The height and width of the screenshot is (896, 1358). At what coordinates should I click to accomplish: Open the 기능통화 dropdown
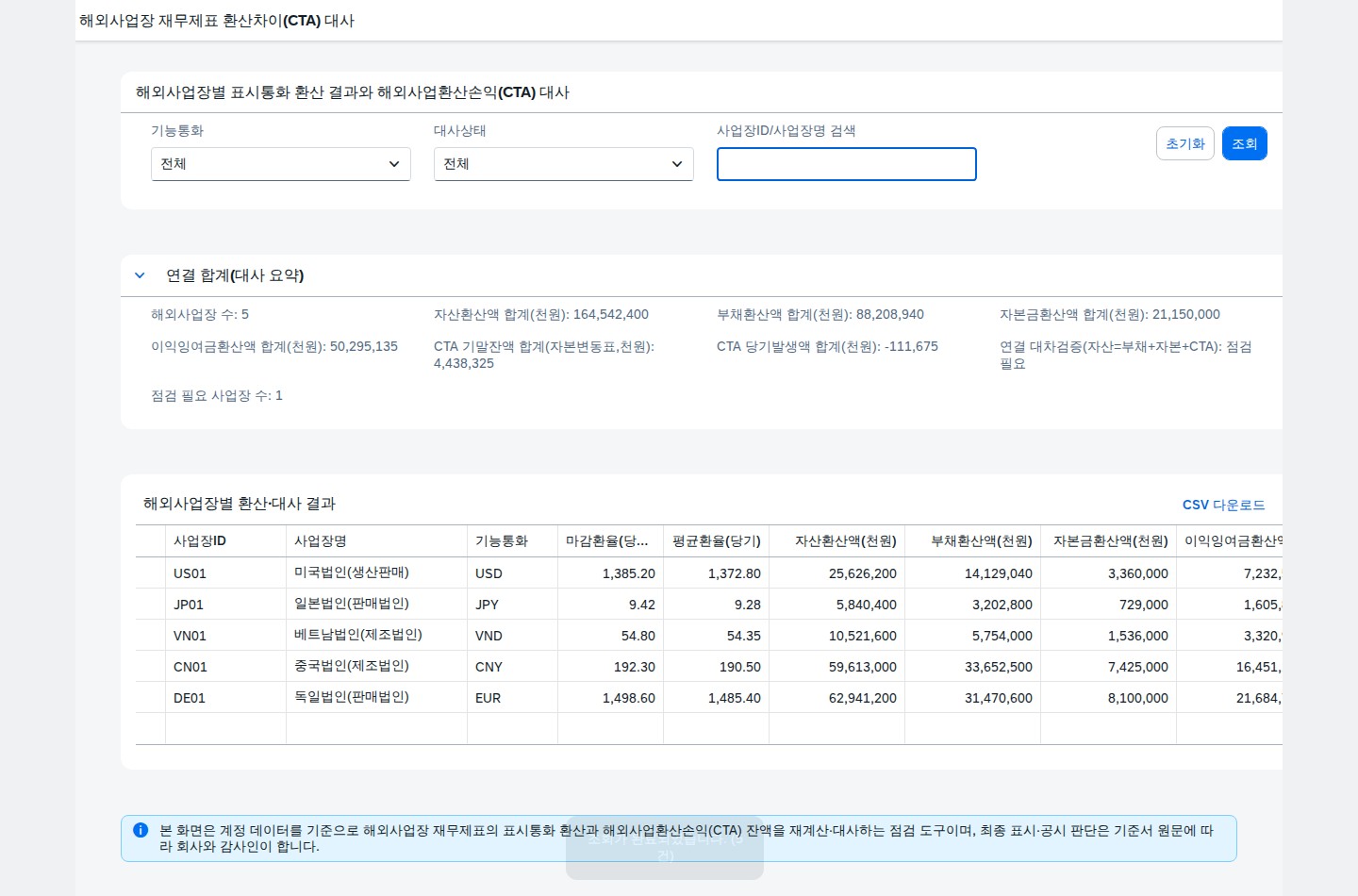tap(281, 164)
